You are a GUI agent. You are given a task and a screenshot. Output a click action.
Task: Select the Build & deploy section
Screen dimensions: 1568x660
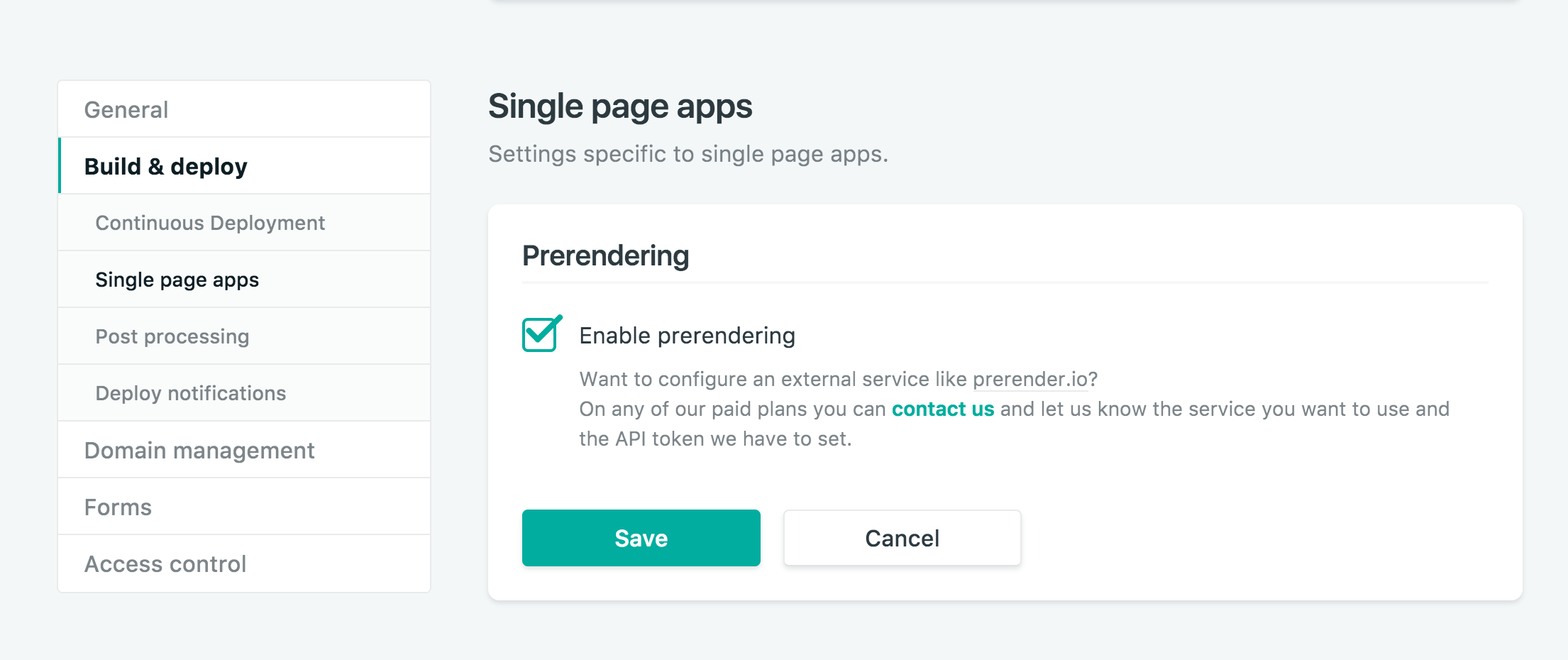(x=166, y=166)
